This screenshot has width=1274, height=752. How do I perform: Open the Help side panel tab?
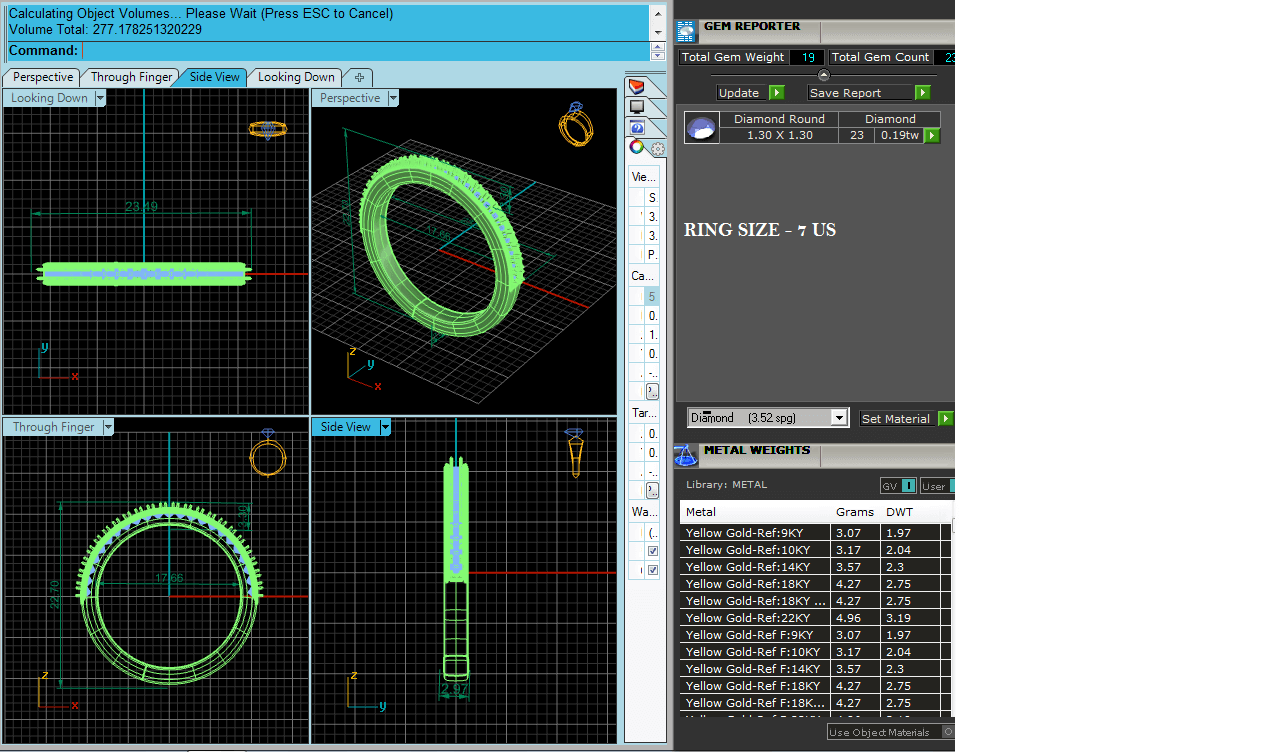pos(636,128)
